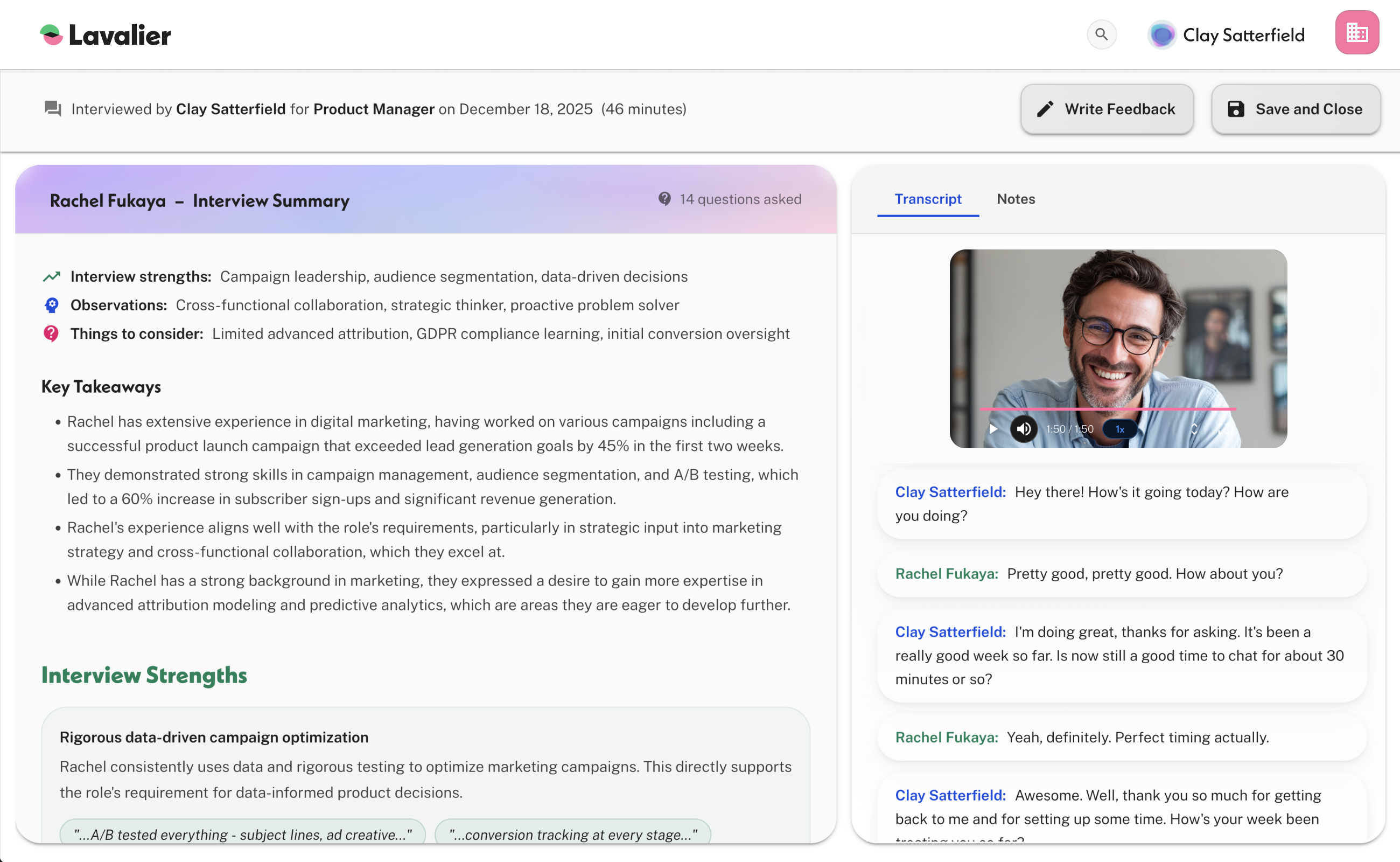1400x862 pixels.
Task: Open the pink organization grid icon
Action: [x=1356, y=32]
